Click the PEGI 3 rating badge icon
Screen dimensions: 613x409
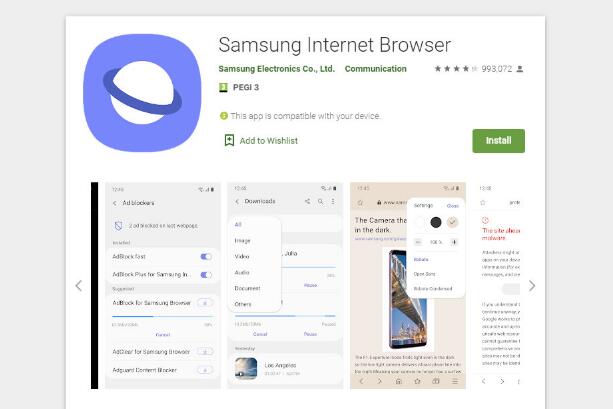(223, 88)
